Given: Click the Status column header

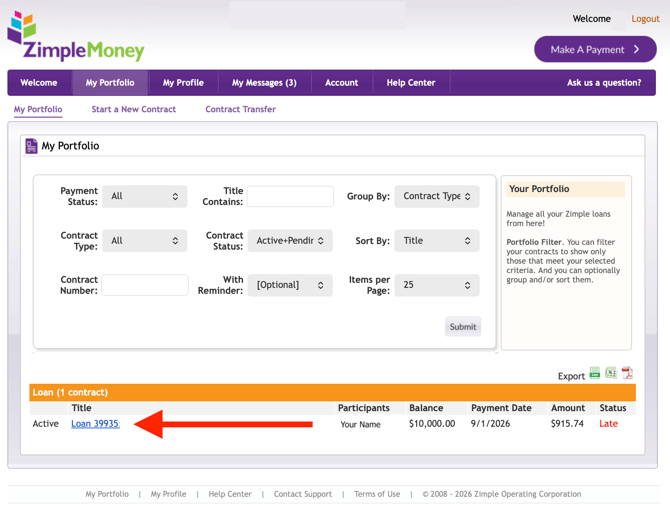Looking at the screenshot, I should coord(613,408).
